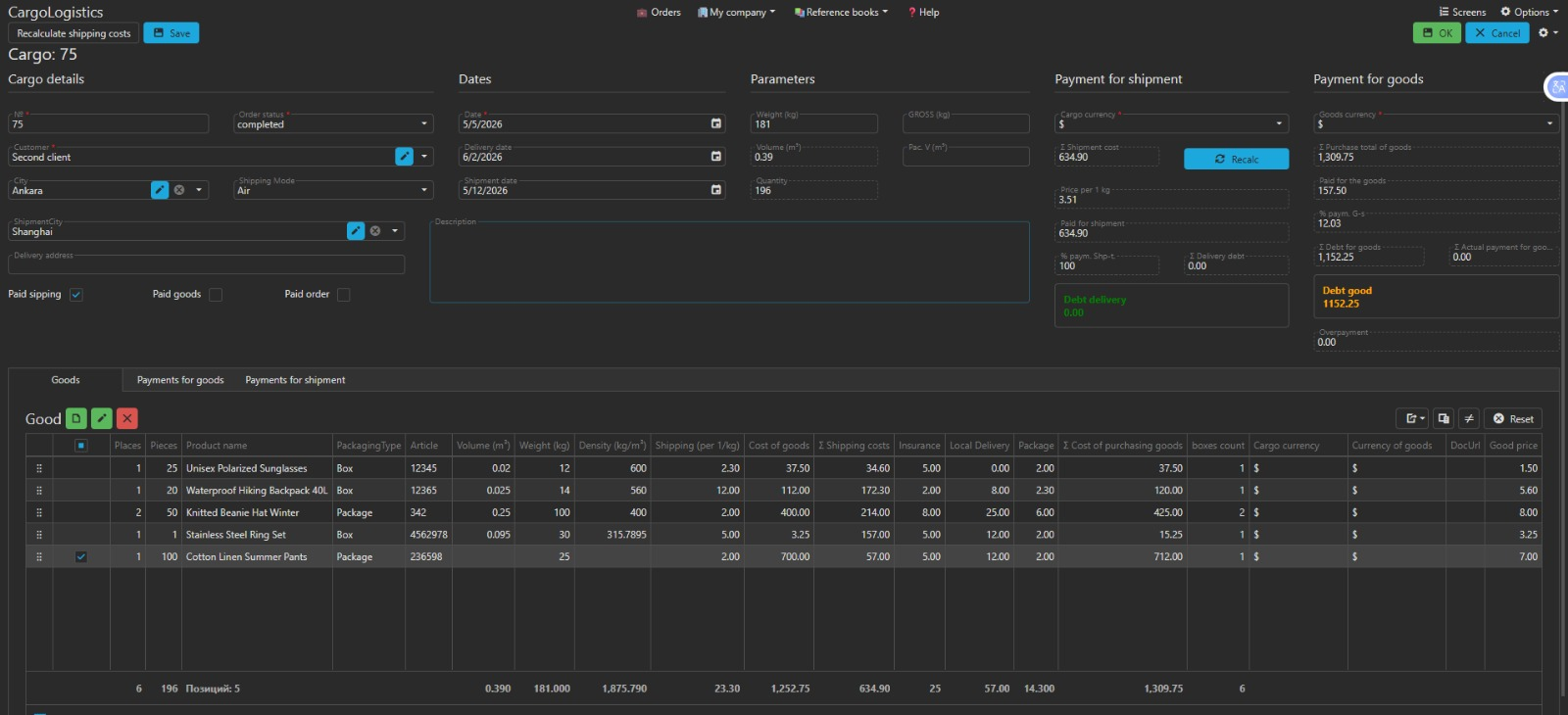
Task: Click the cost of goods cell 700.00
Action: click(x=779, y=556)
